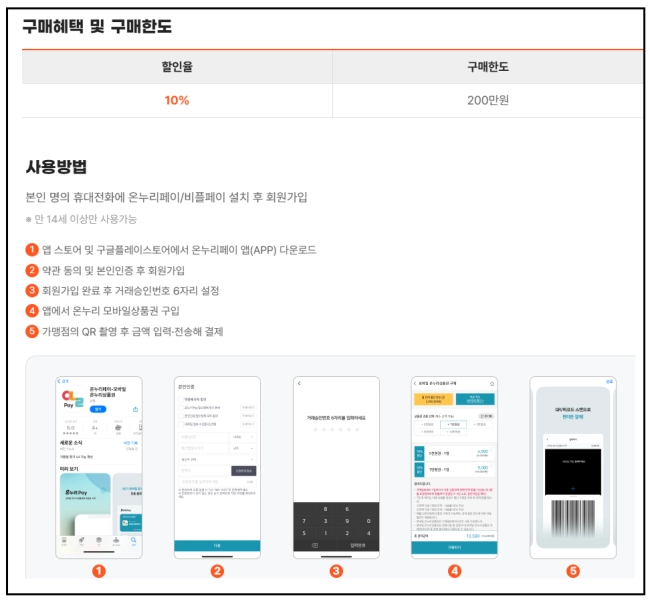Click the 200만원 purchase limit value
The width and height of the screenshot is (650, 600).
[488, 100]
